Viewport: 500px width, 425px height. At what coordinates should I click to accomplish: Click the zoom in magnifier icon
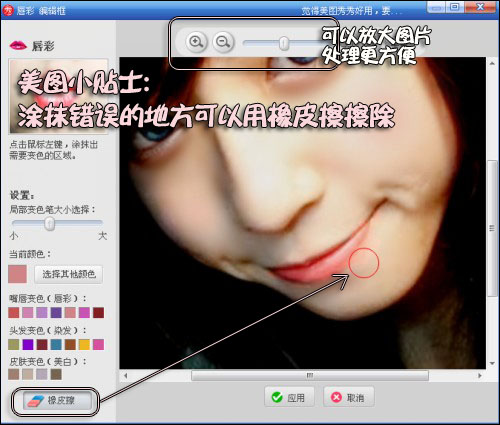[x=196, y=42]
